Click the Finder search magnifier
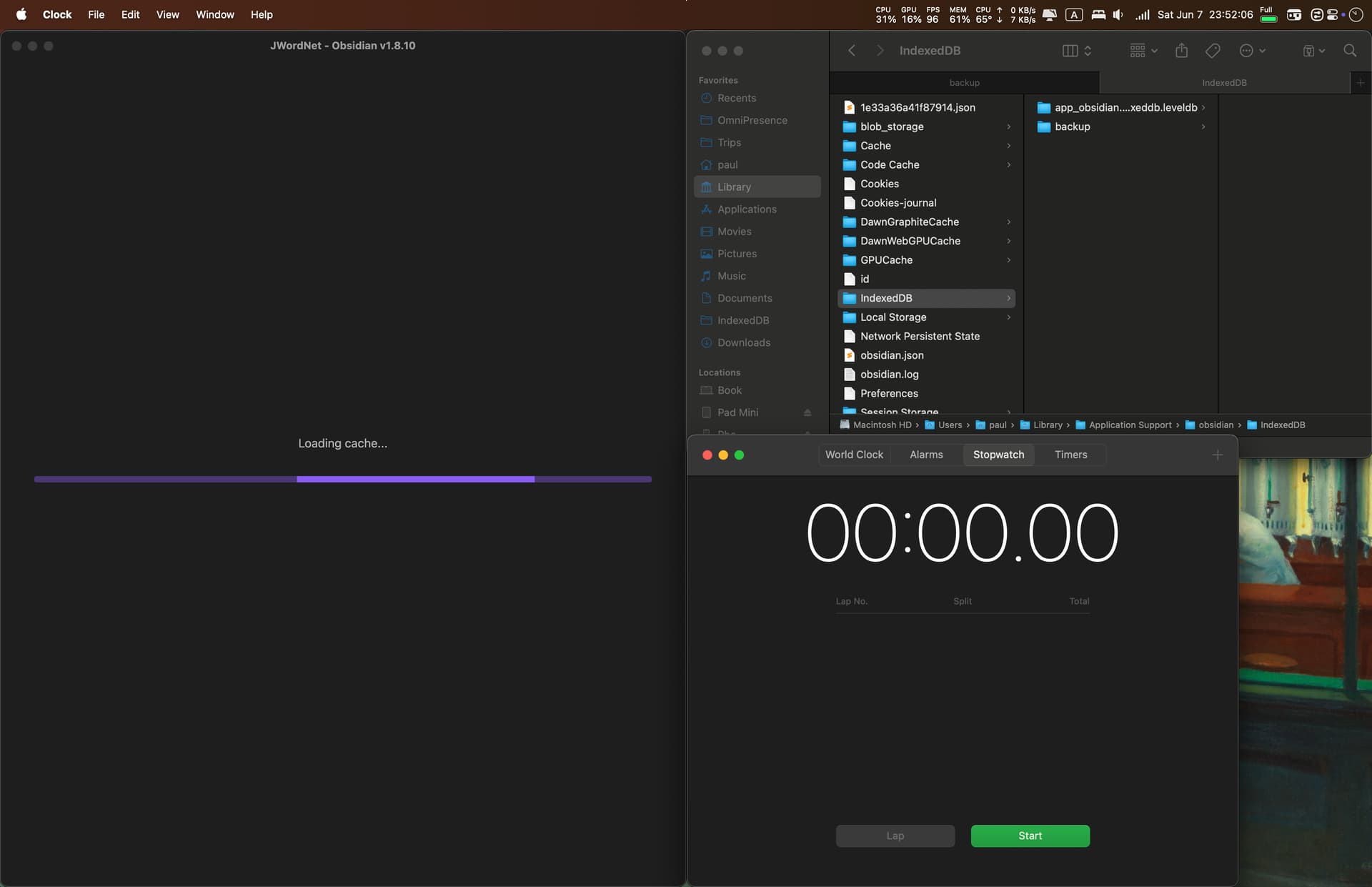This screenshot has width=1372, height=887. 1350,51
